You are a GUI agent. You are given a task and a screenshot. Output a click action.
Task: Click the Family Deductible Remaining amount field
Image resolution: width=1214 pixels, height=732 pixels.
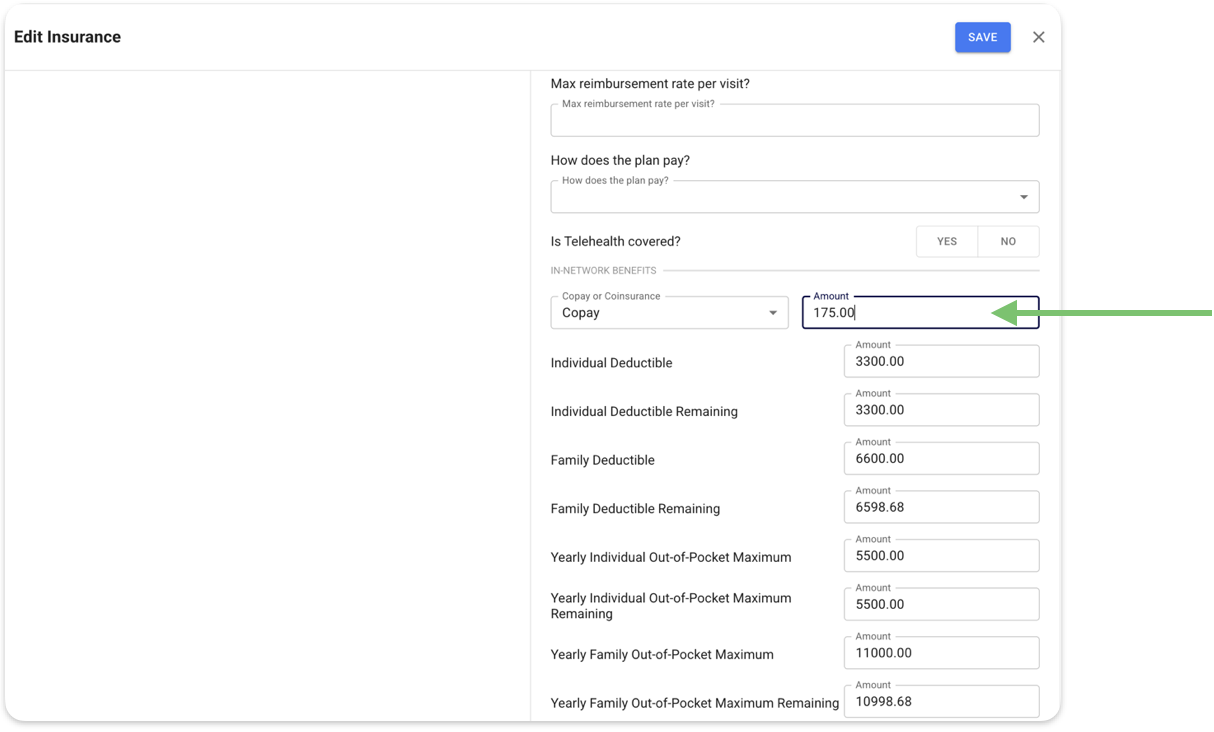(940, 507)
